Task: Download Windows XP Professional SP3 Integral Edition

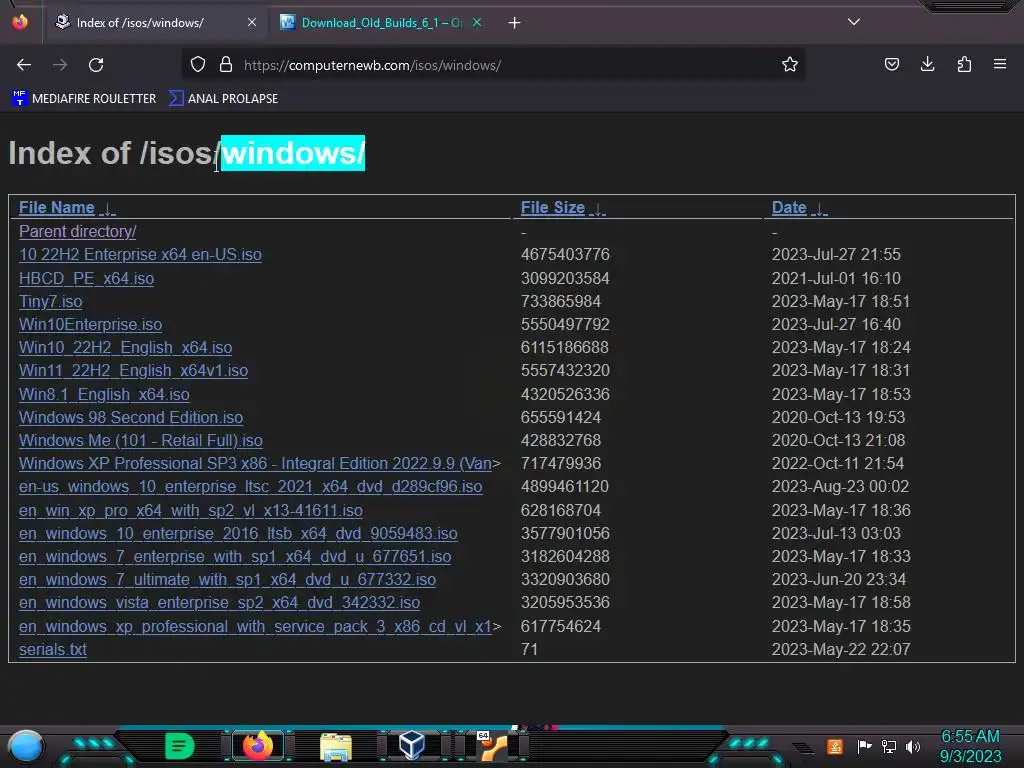Action: tap(255, 464)
